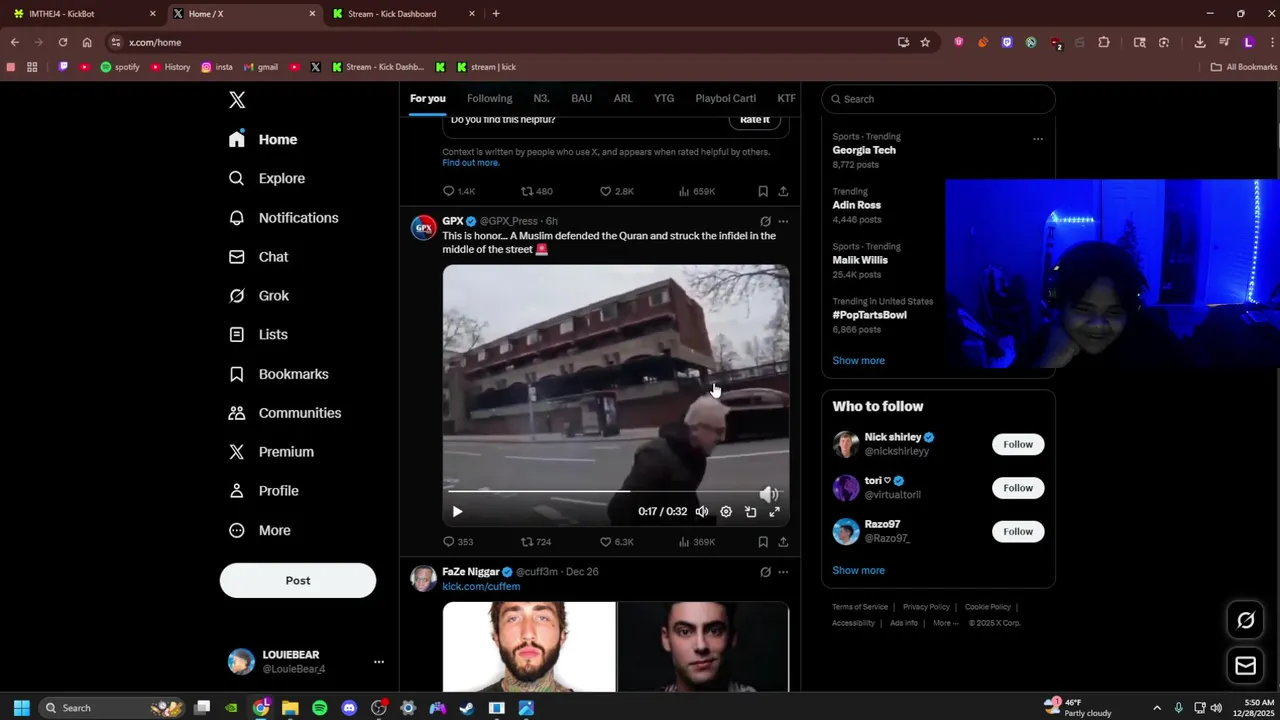
Task: Follow Nick shirley
Action: [1018, 444]
